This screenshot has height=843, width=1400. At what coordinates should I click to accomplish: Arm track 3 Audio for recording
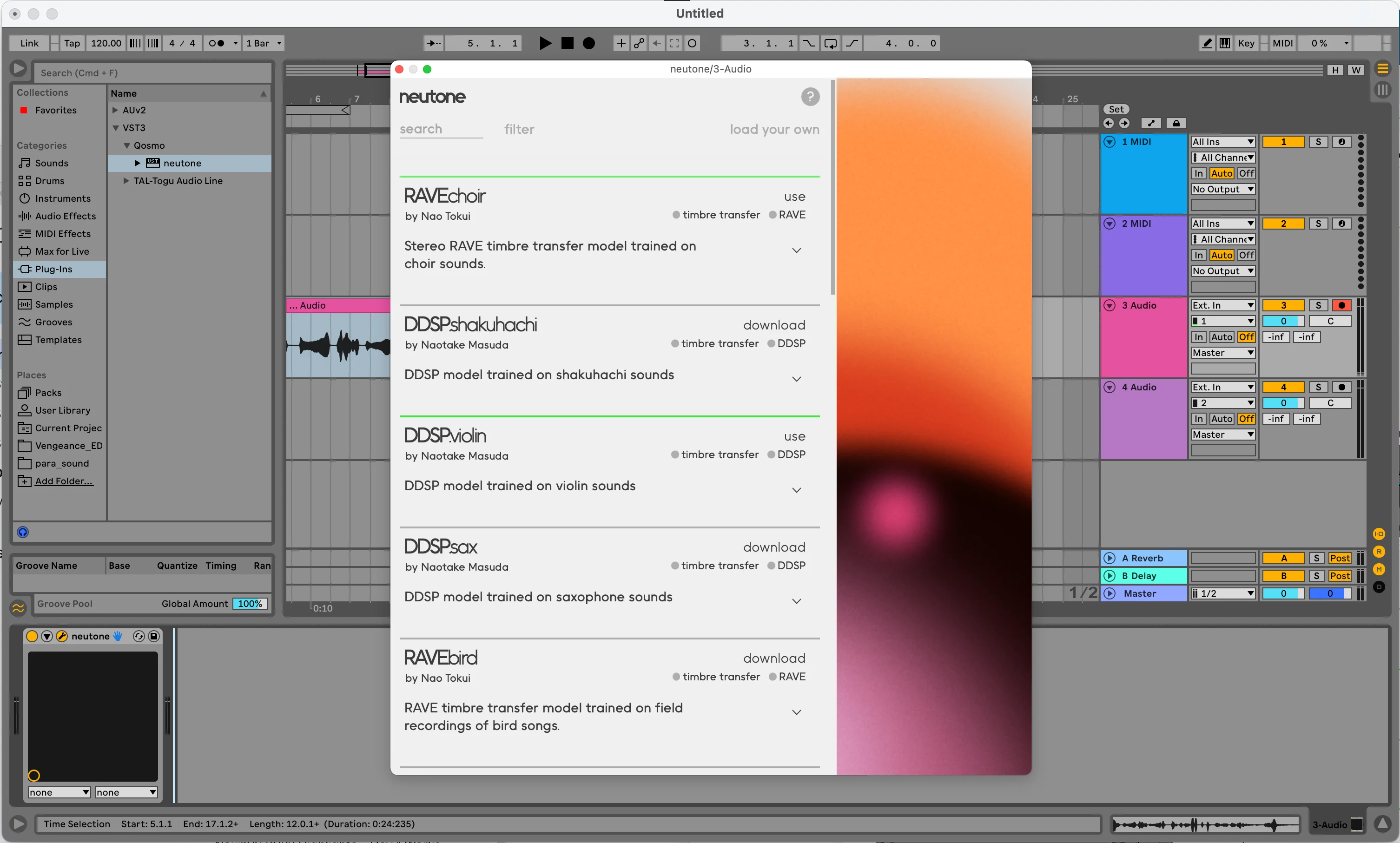[1341, 306]
